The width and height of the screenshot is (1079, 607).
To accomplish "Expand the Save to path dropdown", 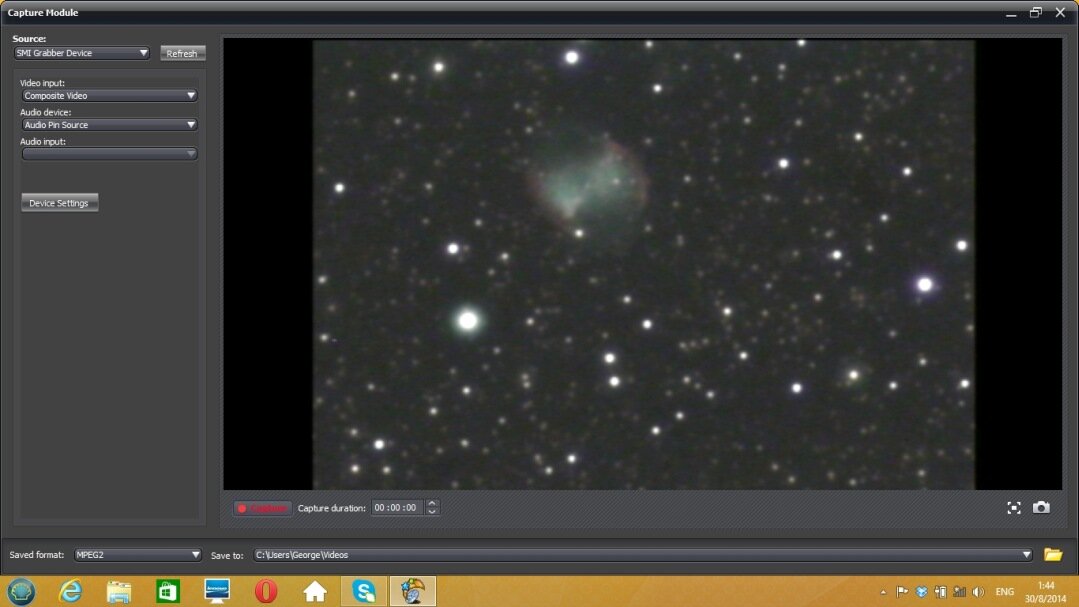I will point(1026,555).
